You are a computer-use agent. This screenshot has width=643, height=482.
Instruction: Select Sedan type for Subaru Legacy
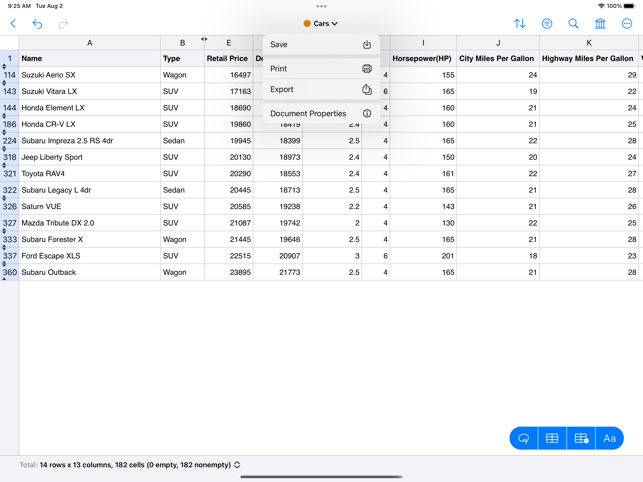(x=182, y=190)
